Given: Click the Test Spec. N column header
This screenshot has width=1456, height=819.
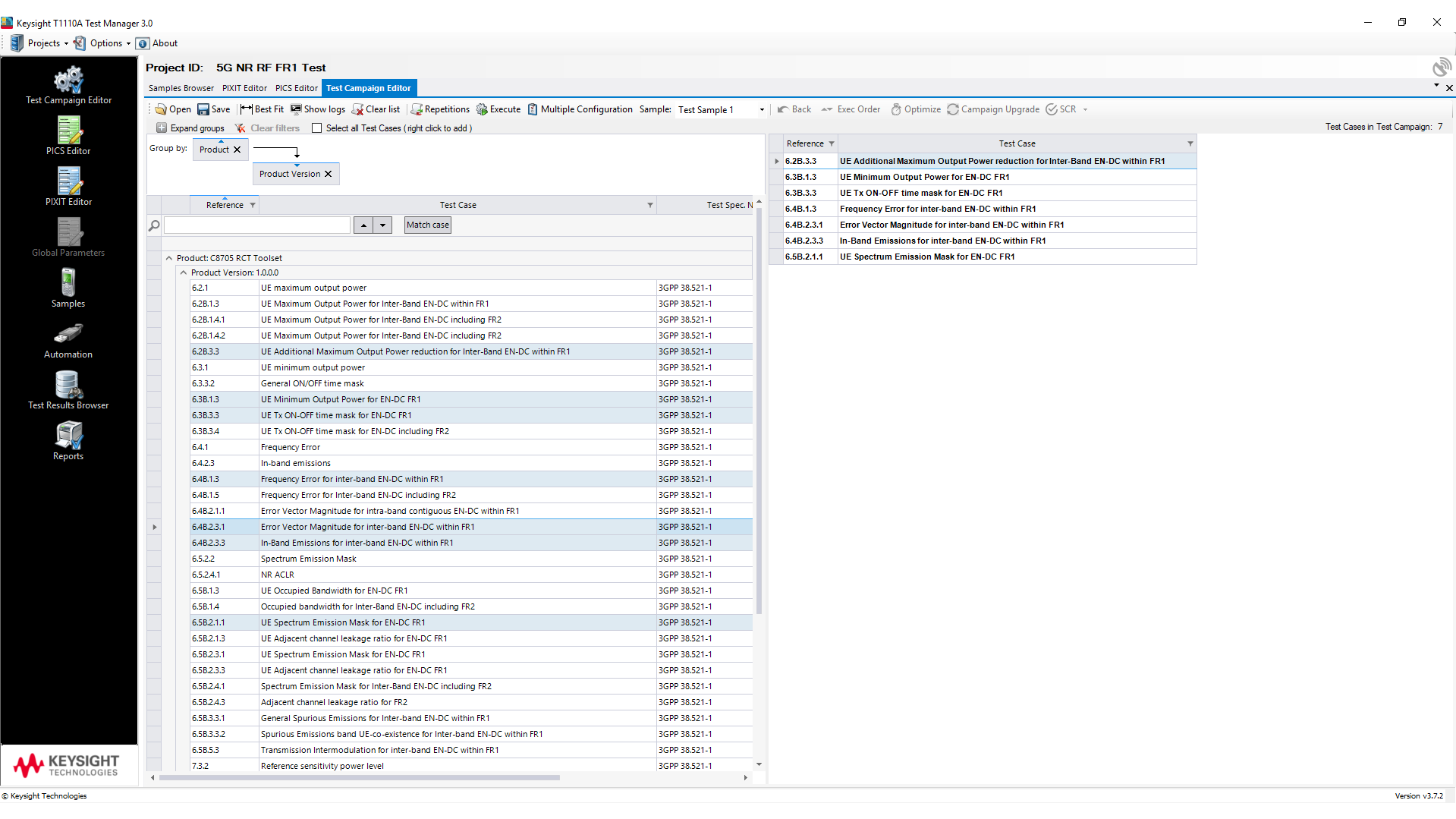Looking at the screenshot, I should tap(704, 205).
